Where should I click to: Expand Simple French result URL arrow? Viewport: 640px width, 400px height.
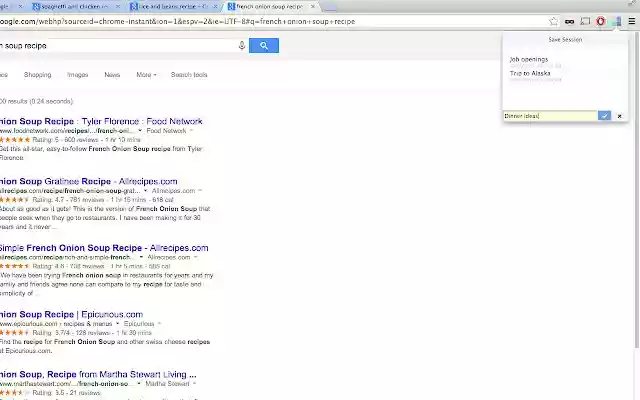coord(141,257)
